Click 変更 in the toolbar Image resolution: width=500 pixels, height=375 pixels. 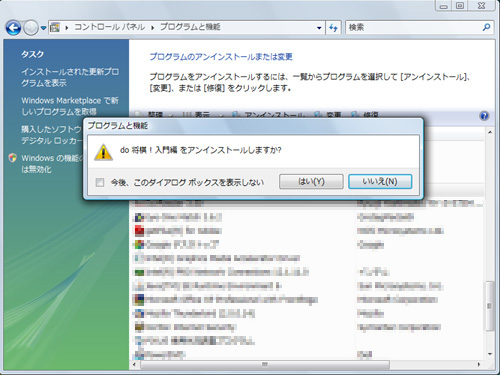click(328, 115)
